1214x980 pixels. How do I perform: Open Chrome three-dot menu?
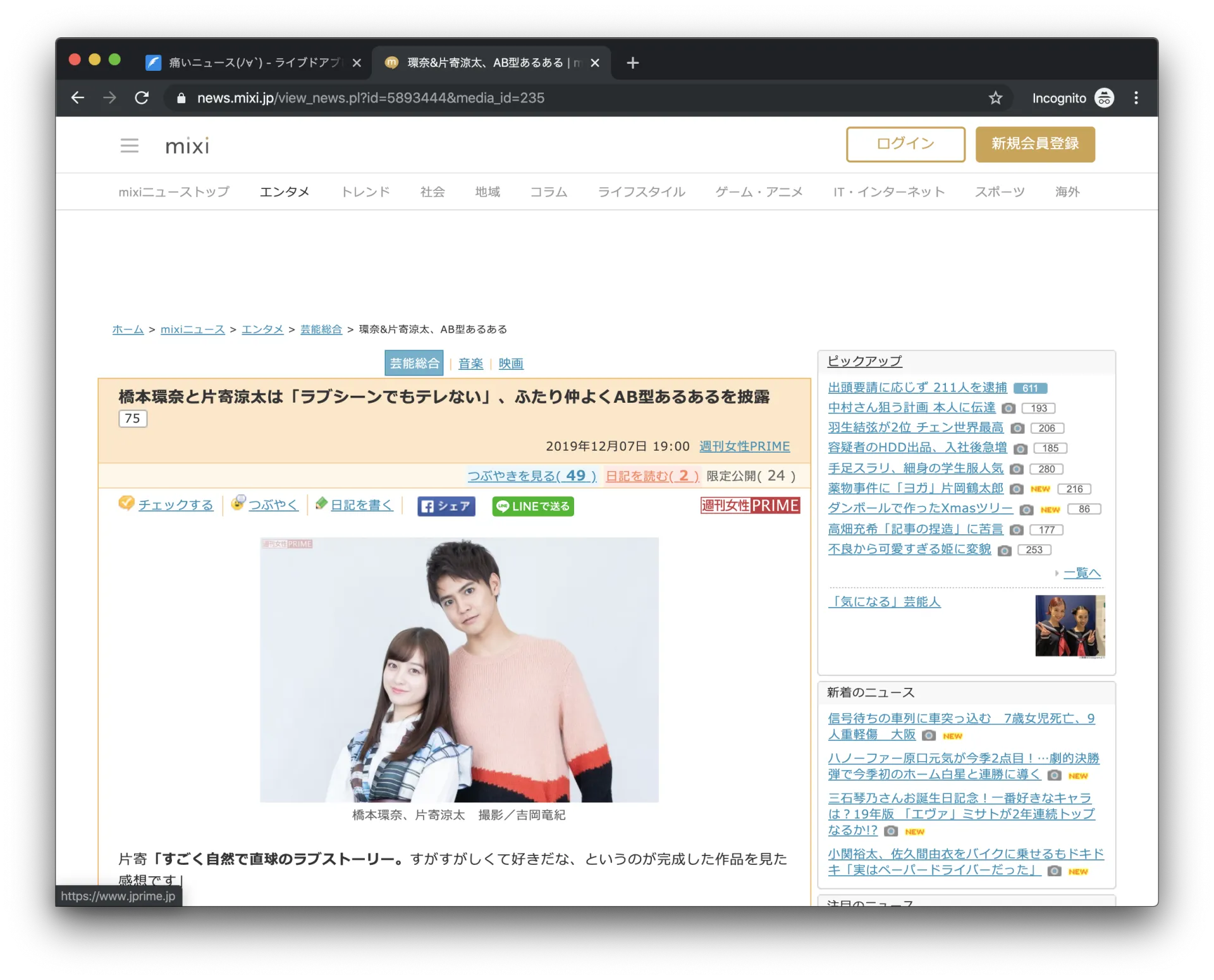(1136, 98)
